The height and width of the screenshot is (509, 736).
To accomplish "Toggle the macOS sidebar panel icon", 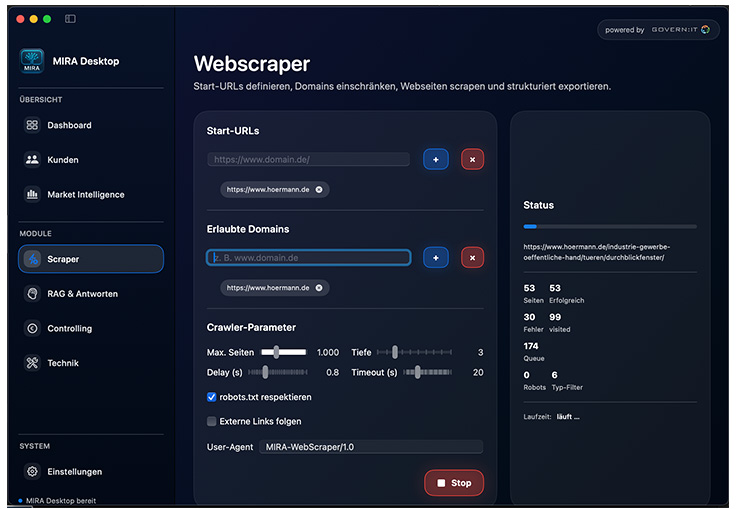I will [x=70, y=19].
